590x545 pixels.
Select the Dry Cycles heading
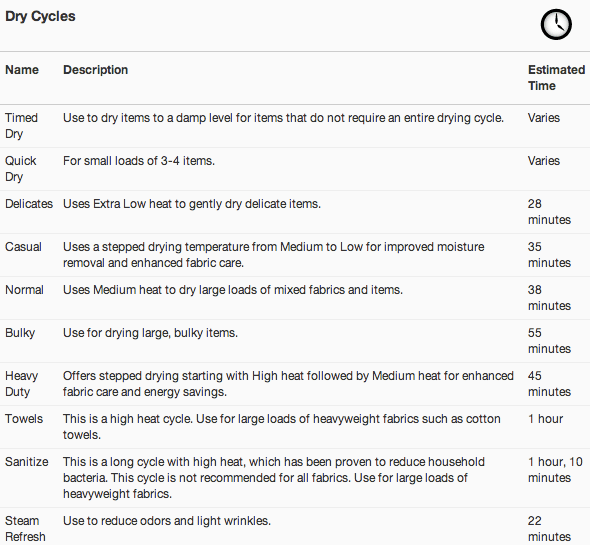click(40, 17)
